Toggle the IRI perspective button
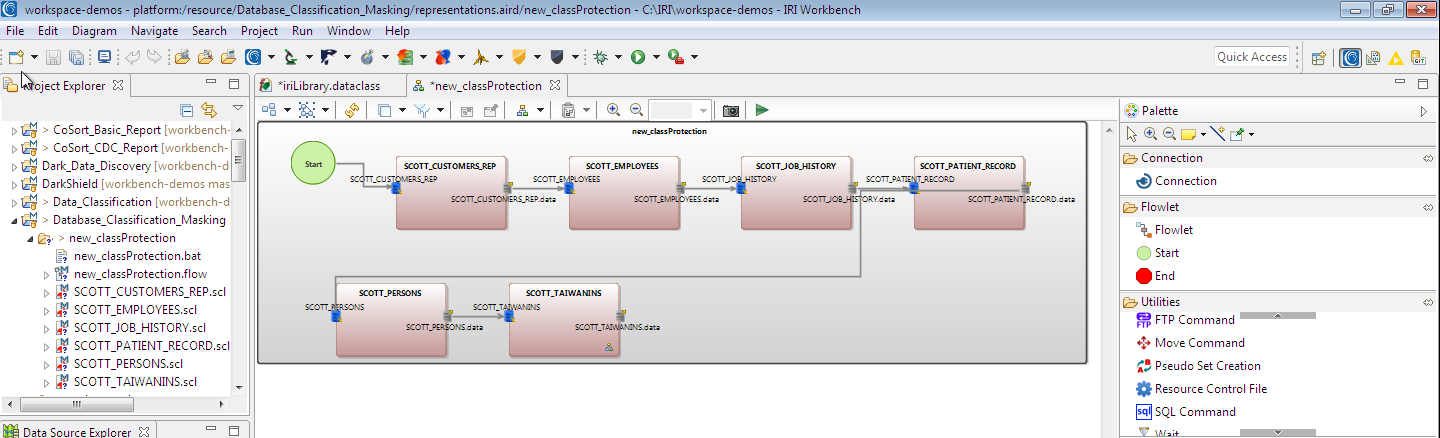This screenshot has width=1440, height=438. [1350, 58]
